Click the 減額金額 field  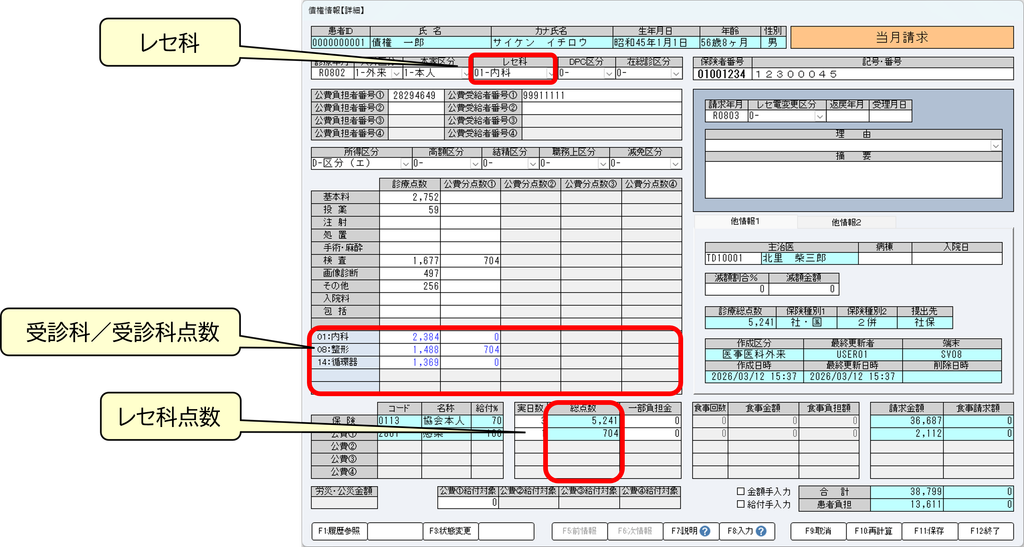pos(804,289)
